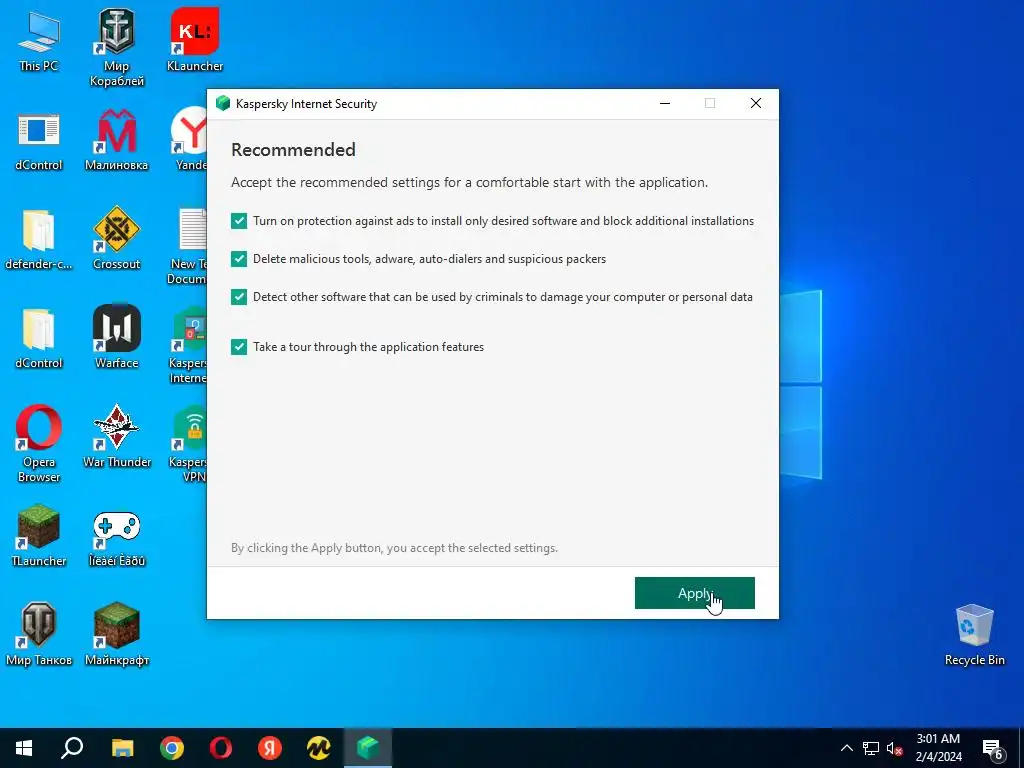This screenshot has width=1024, height=768.
Task: Select Kaspersky VPN desktop shortcut
Action: [x=189, y=445]
